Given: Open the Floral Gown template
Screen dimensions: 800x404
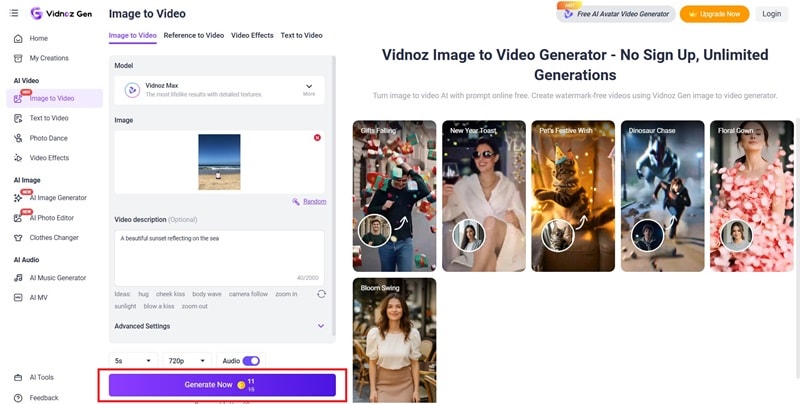Looking at the screenshot, I should click(x=752, y=196).
